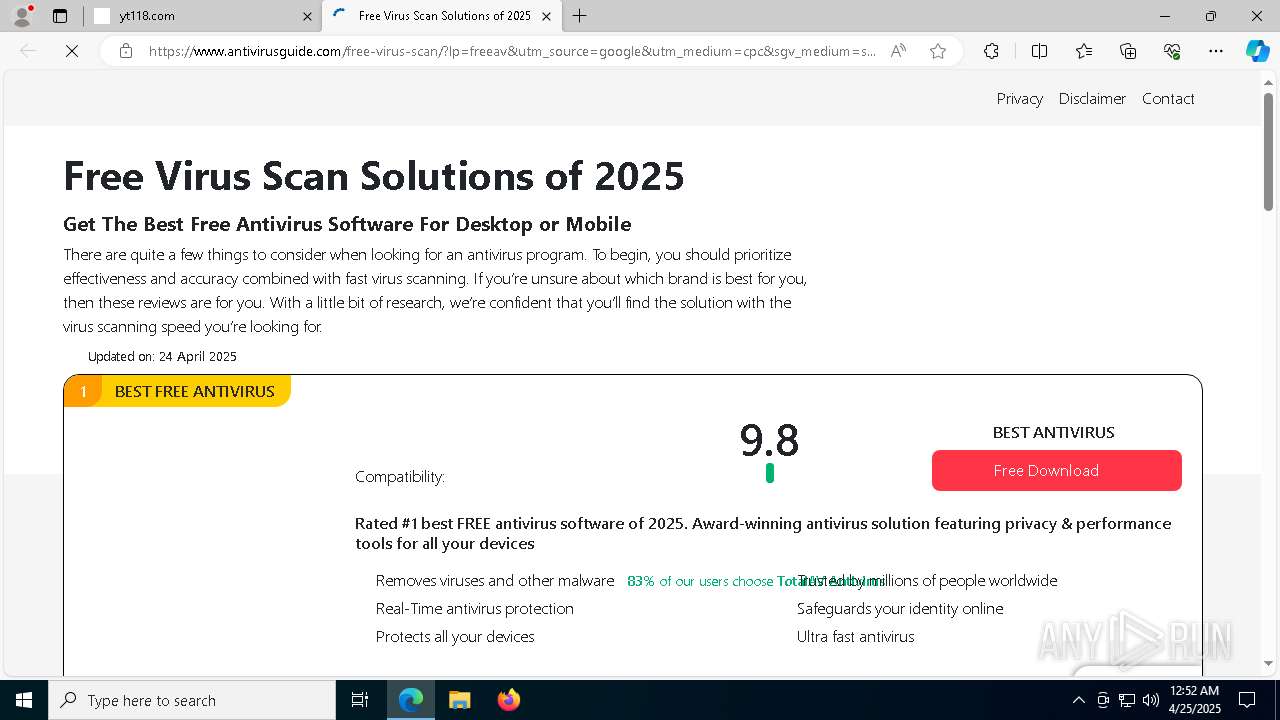The image size is (1280, 720).
Task: Stop loading the page
Action: pyautogui.click(x=72, y=51)
